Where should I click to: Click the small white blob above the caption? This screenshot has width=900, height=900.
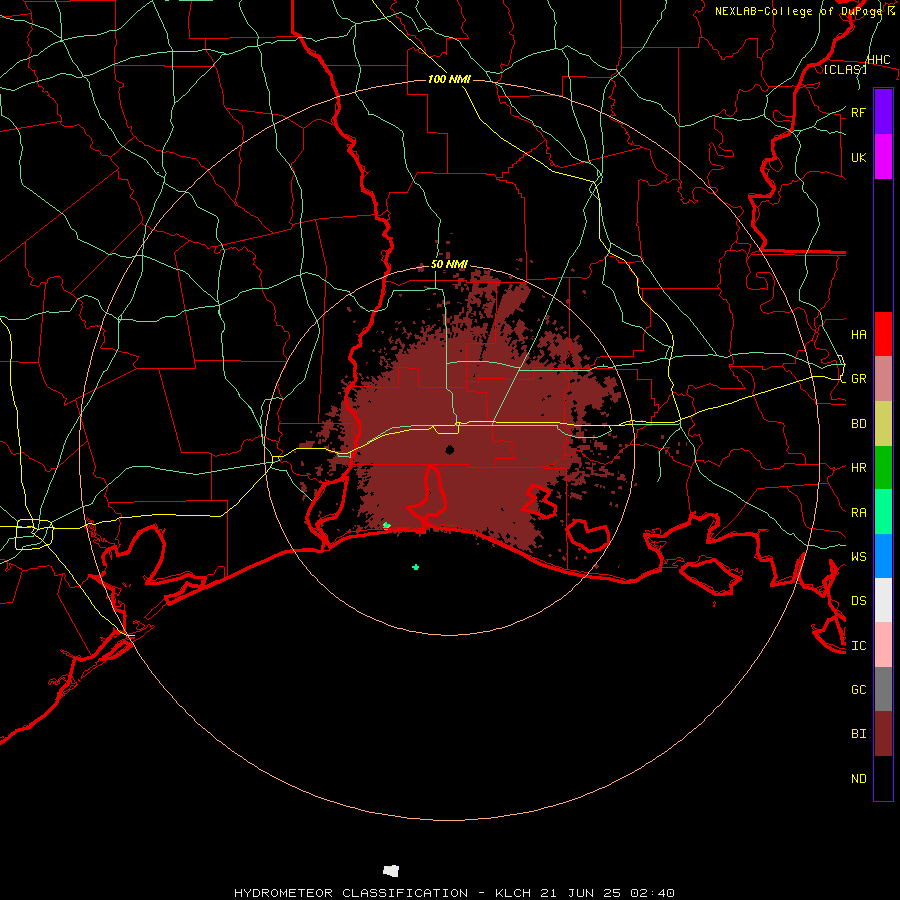tap(391, 871)
